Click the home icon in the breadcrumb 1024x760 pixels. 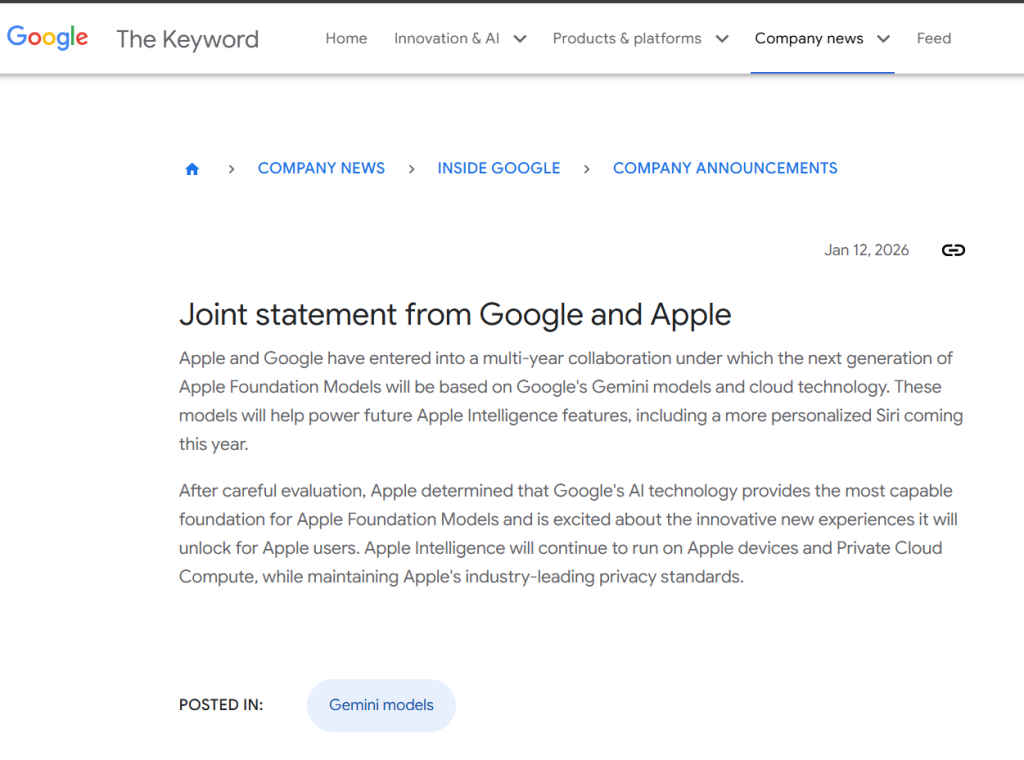(192, 169)
